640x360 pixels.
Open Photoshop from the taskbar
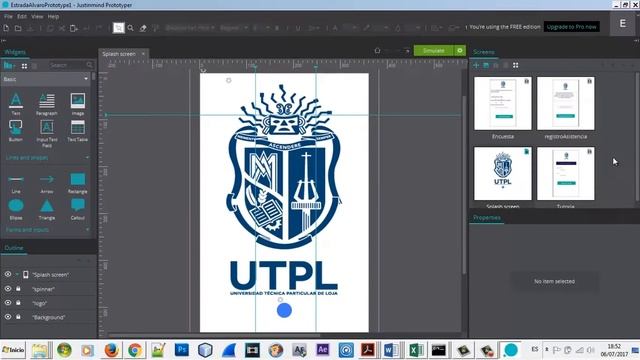[181, 350]
